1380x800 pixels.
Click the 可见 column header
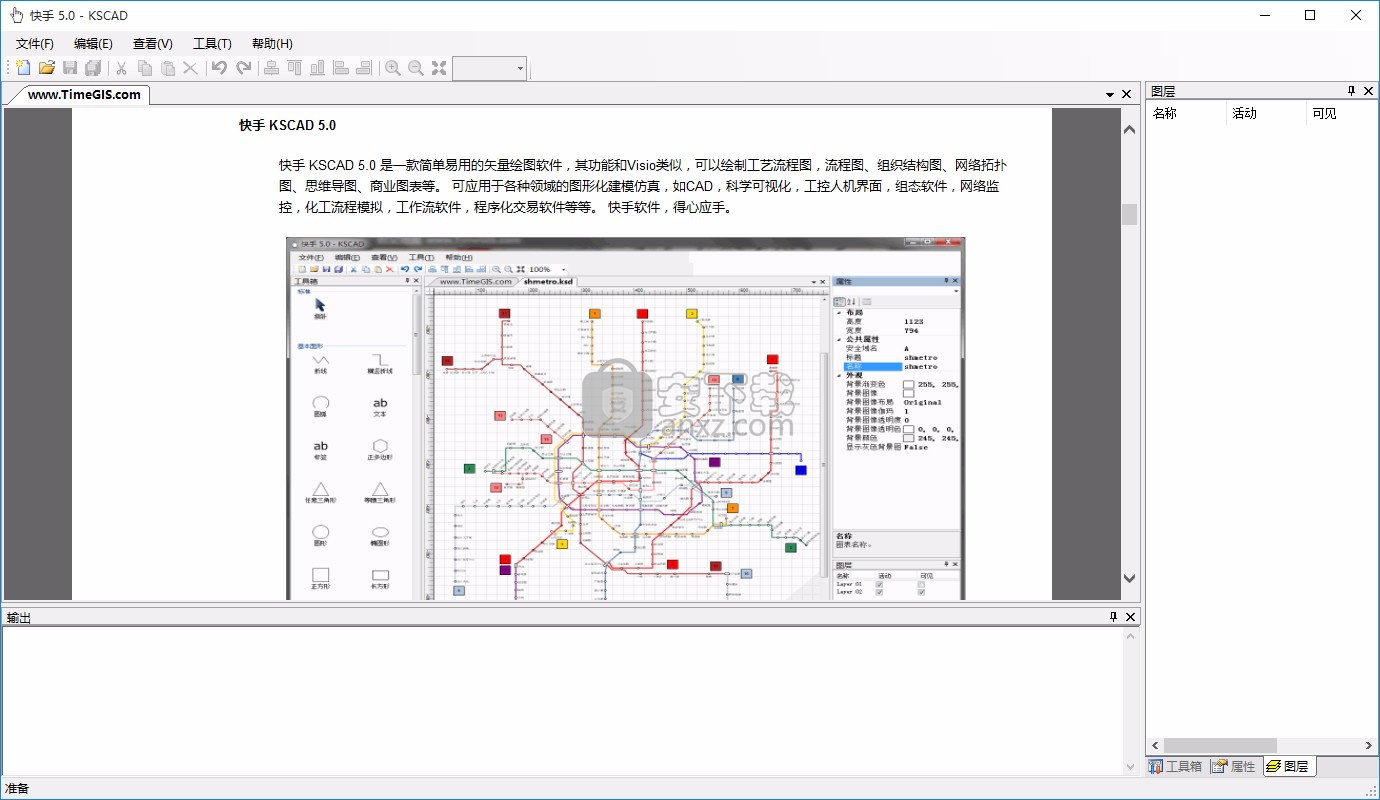click(x=1342, y=113)
